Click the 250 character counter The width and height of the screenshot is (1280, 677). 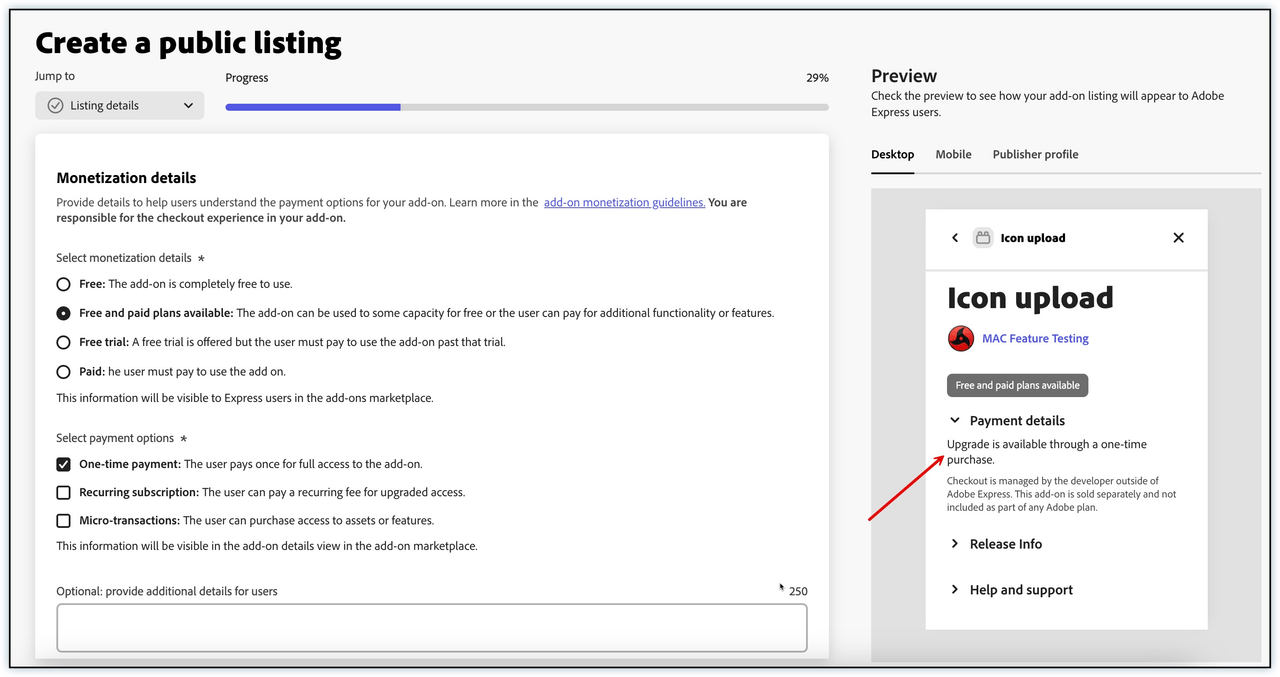(798, 591)
